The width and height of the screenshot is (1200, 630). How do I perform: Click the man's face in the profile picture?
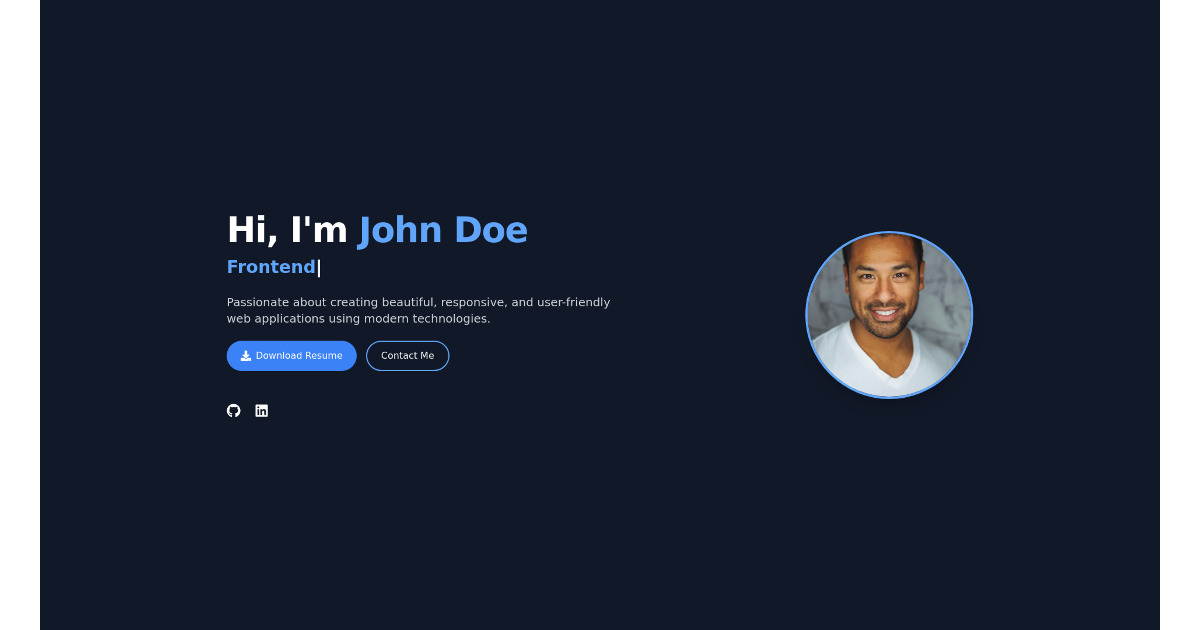pos(882,290)
